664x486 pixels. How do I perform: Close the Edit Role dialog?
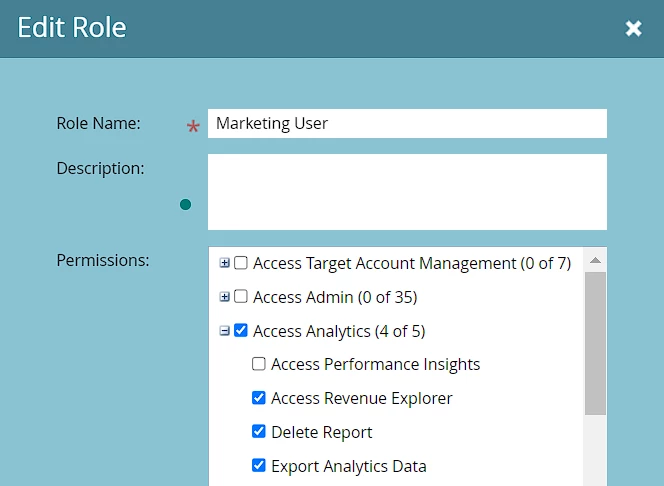coord(633,29)
